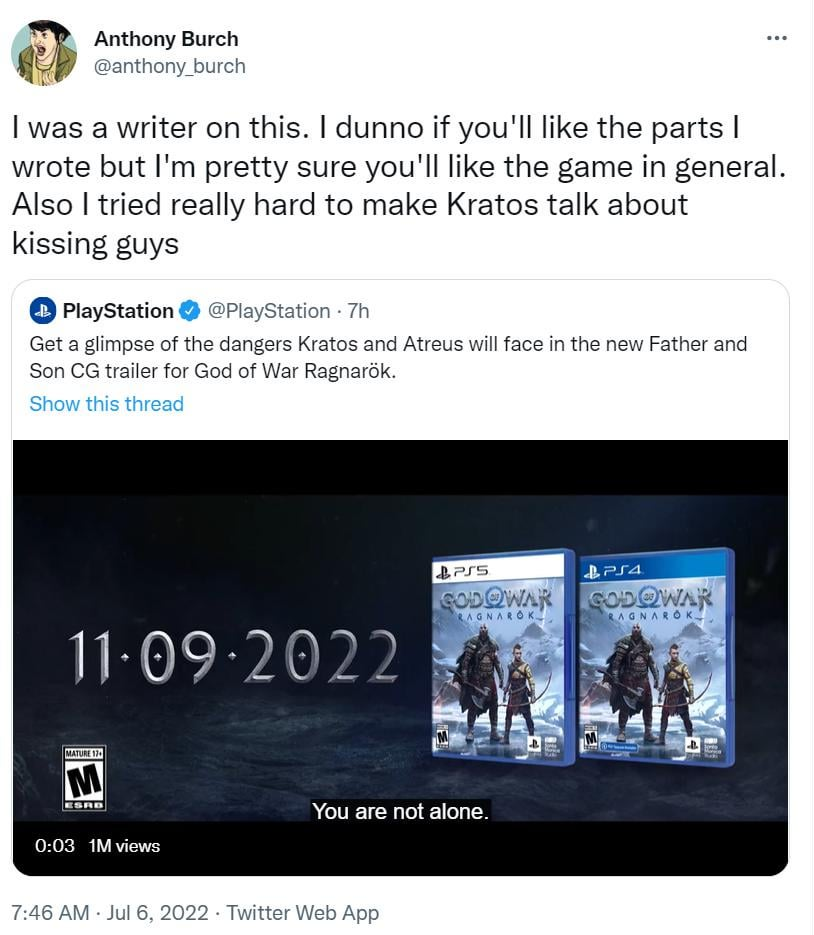The width and height of the screenshot is (814, 935).
Task: Click the ESRB Mature 17+ rating icon
Action: pos(84,778)
